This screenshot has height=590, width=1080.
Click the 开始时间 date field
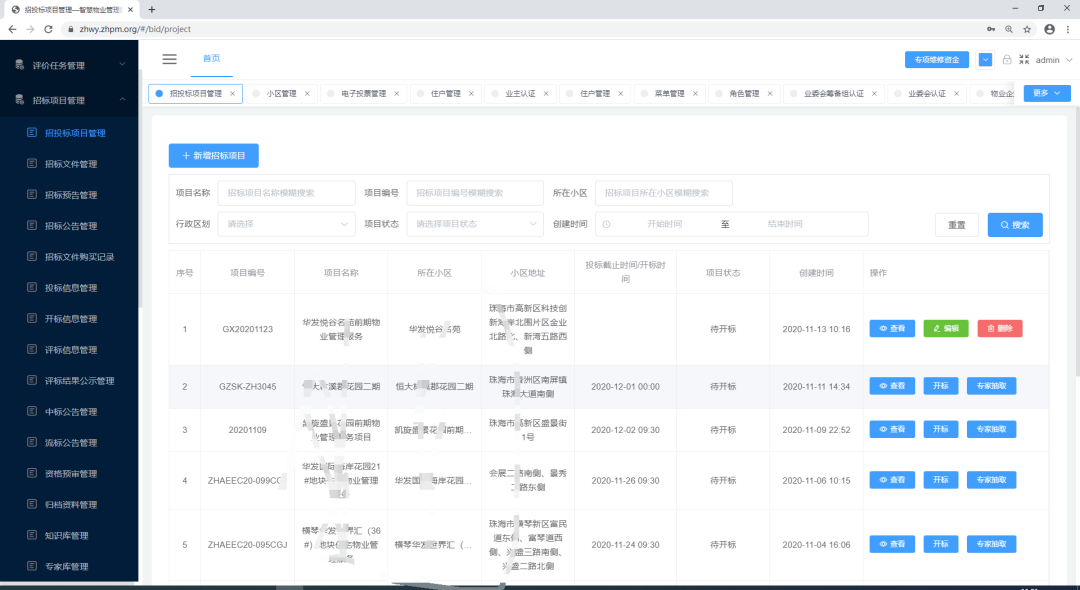click(664, 224)
